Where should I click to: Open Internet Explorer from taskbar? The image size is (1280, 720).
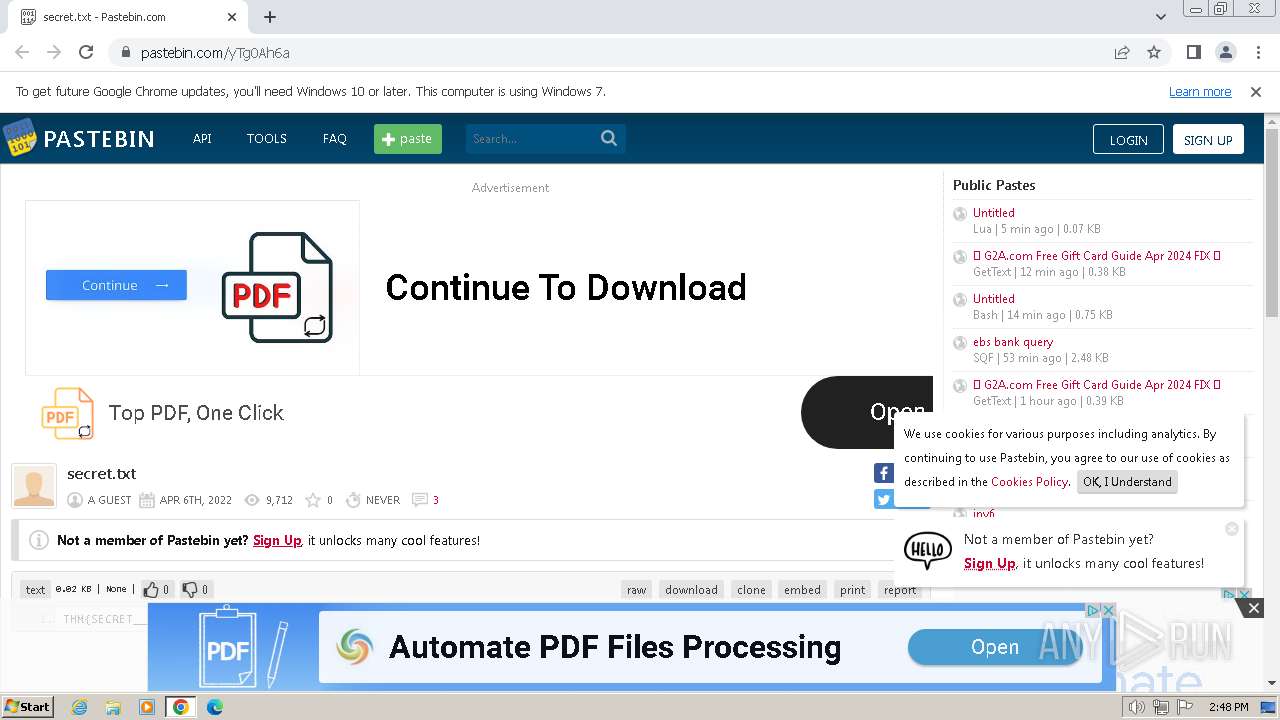pyautogui.click(x=79, y=707)
